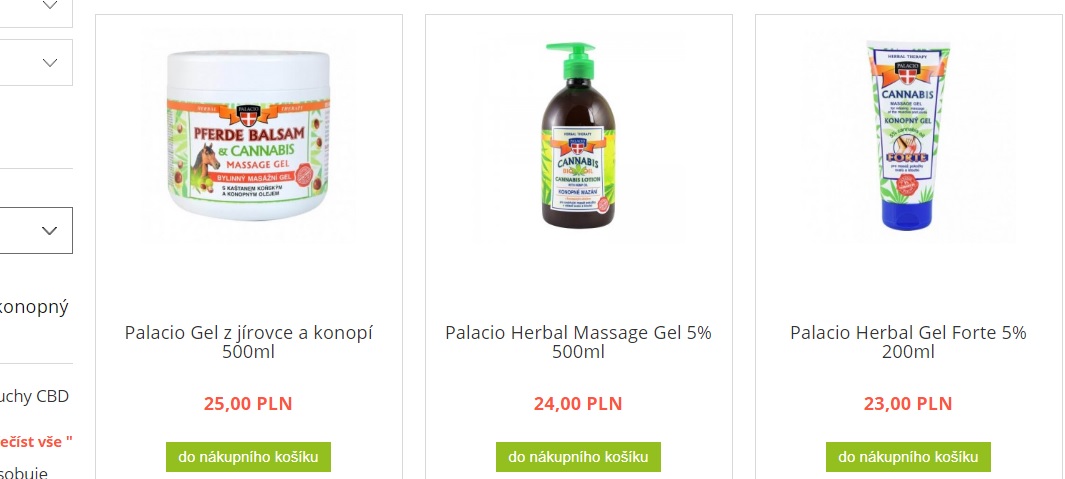This screenshot has height=479, width=1065.
Task: Click the red 'číst vše' read-all link
Action: coord(36,442)
